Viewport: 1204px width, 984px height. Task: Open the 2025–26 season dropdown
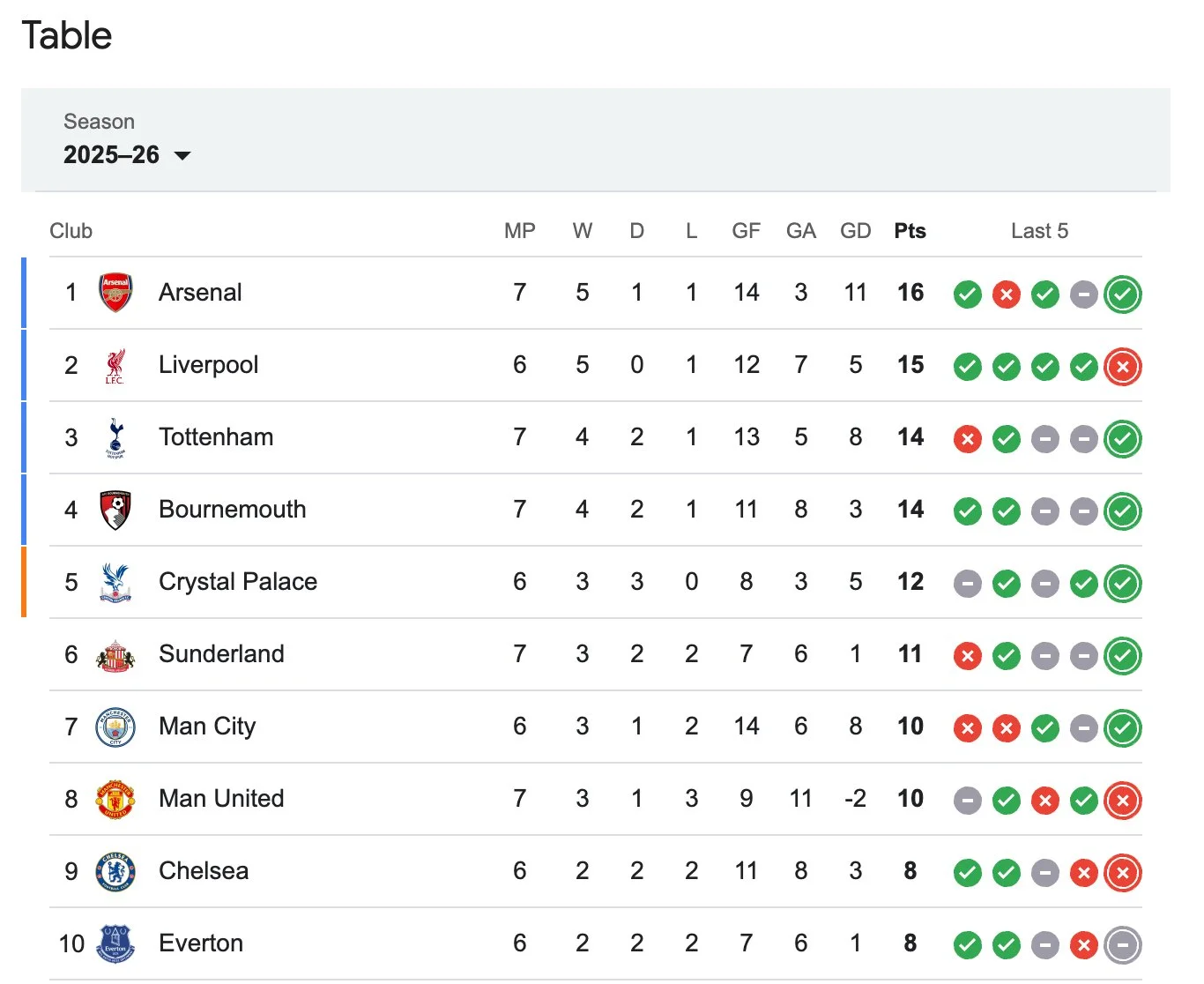coord(112,155)
